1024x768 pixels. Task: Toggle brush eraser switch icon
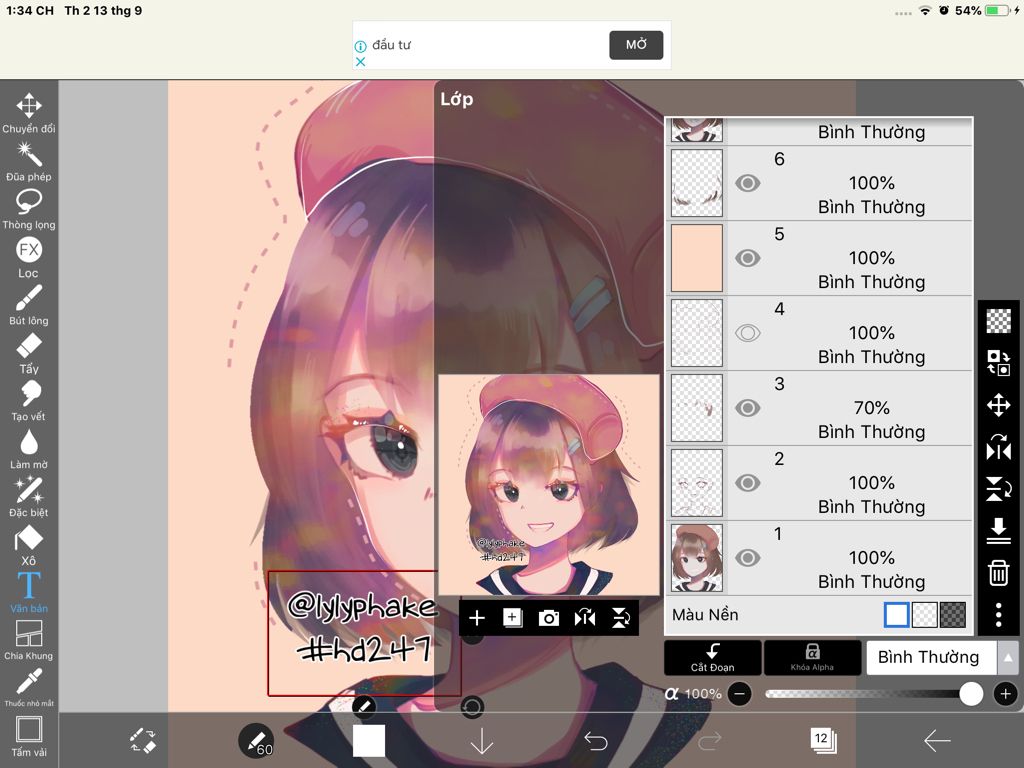point(142,741)
